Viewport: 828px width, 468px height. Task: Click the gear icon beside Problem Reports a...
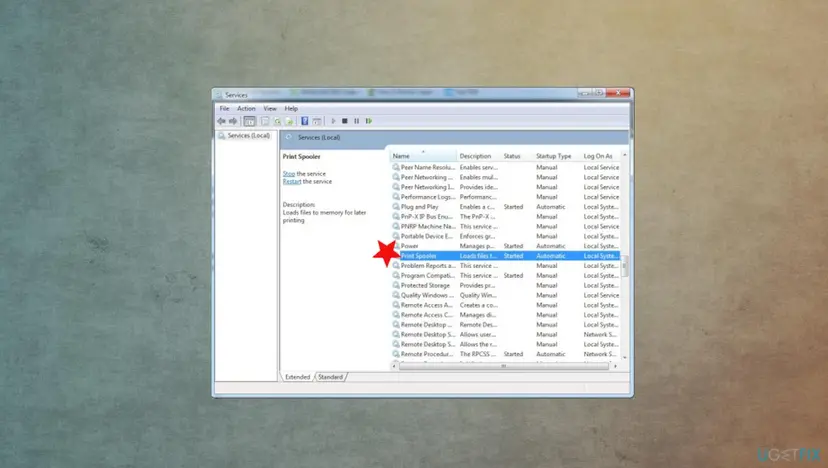pos(396,265)
